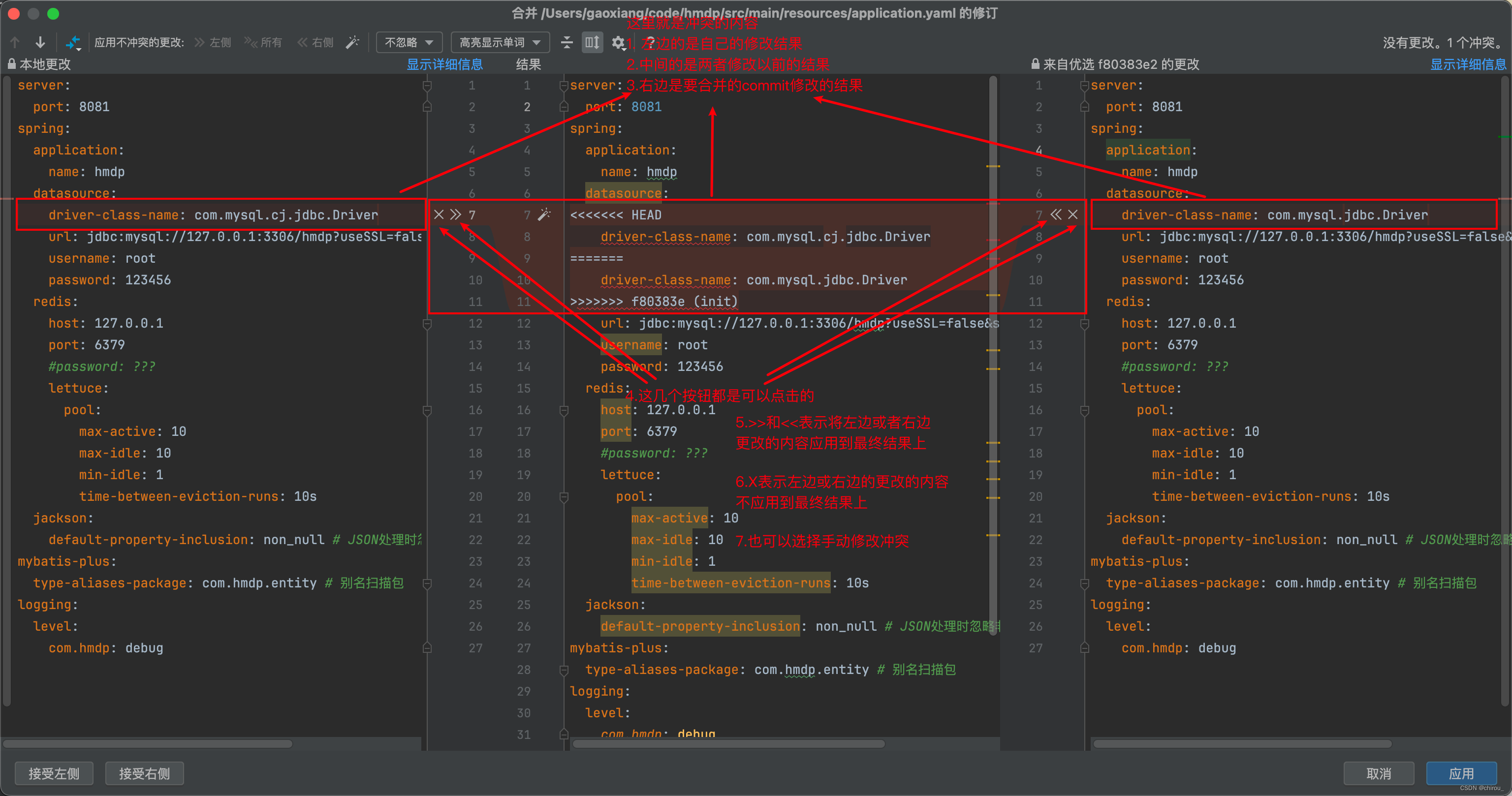Viewport: 1512px width, 796px height.
Task: Open left 显示详细信息 link
Action: (x=445, y=64)
